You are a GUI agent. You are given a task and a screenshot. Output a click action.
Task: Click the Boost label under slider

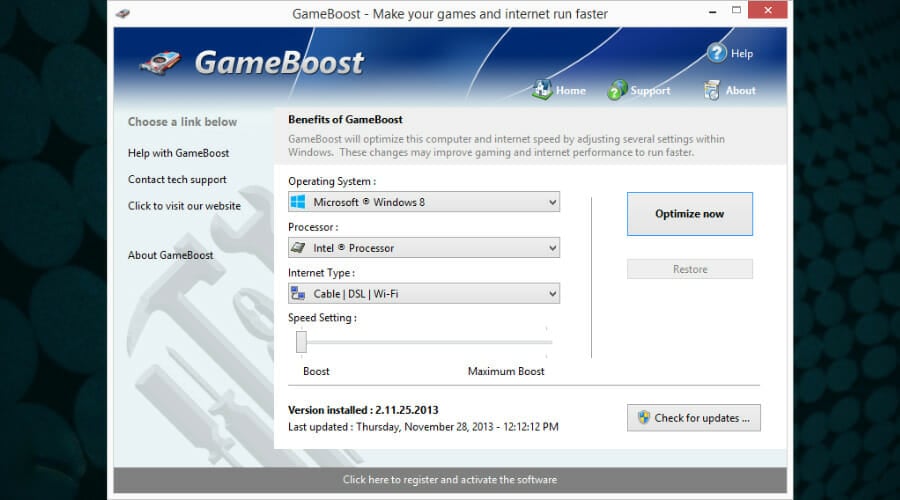(316, 371)
